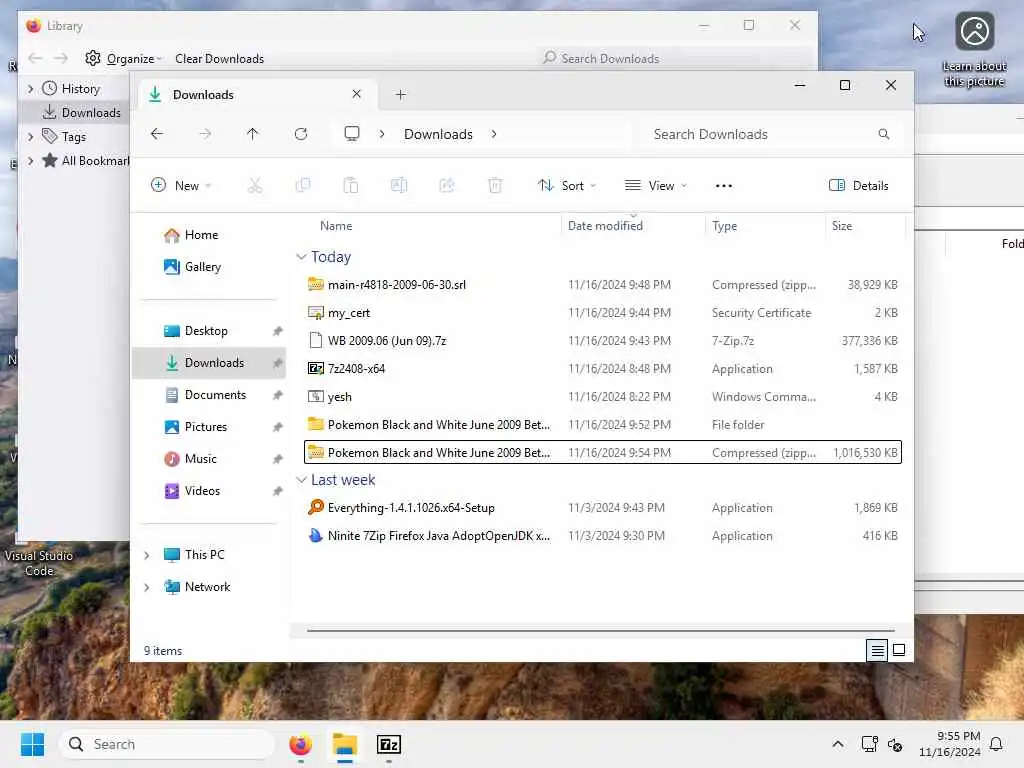Screen dimensions: 1024x768
Task: Click the Share icon in Explorer toolbar
Action: pos(447,185)
